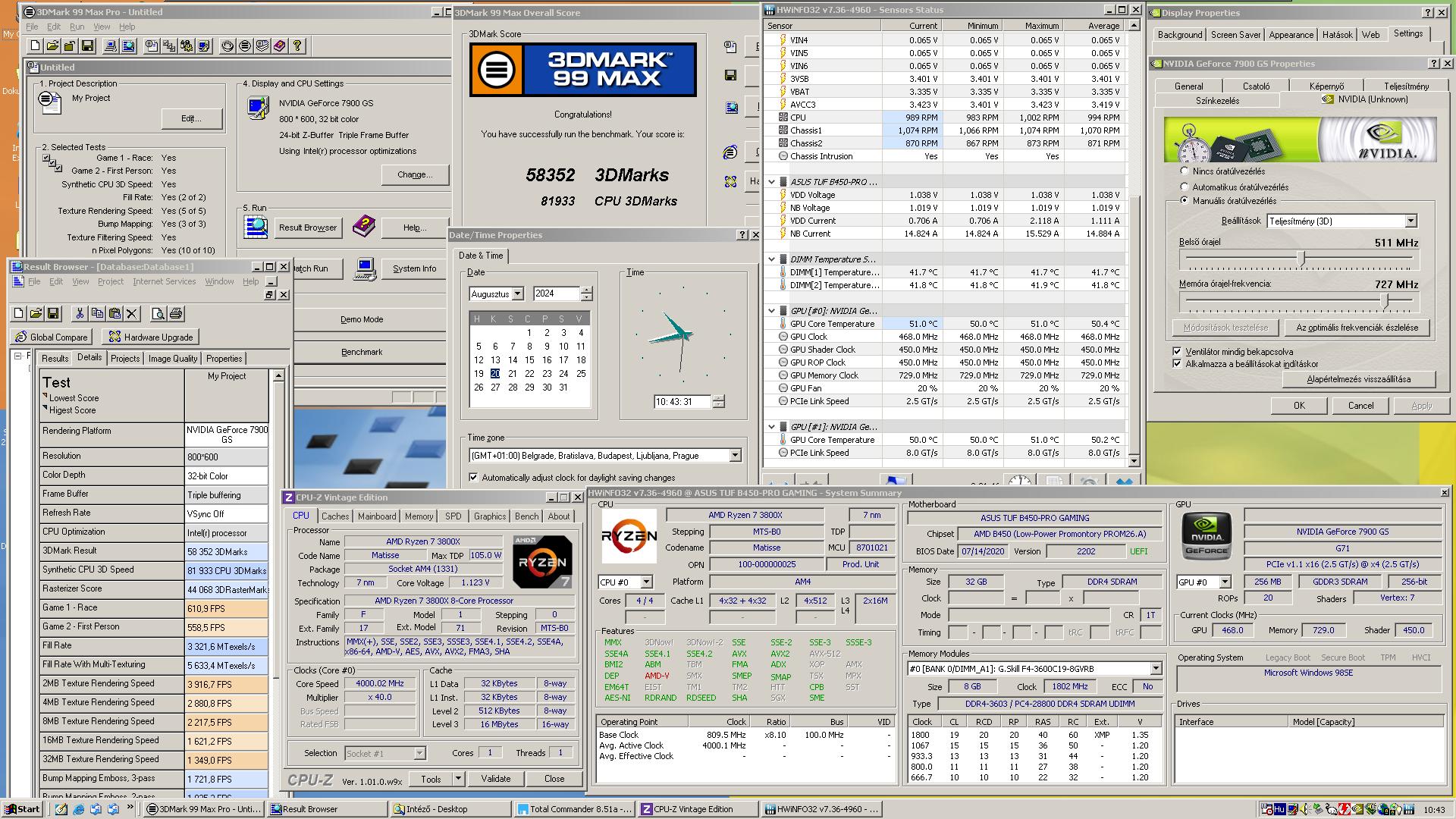Click the Validate button in CPU-Z
The image size is (1456, 819).
tap(495, 779)
